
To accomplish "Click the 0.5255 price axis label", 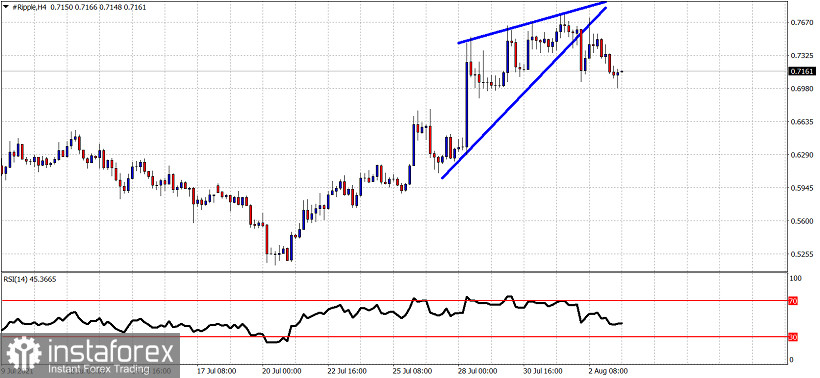I will pos(802,254).
